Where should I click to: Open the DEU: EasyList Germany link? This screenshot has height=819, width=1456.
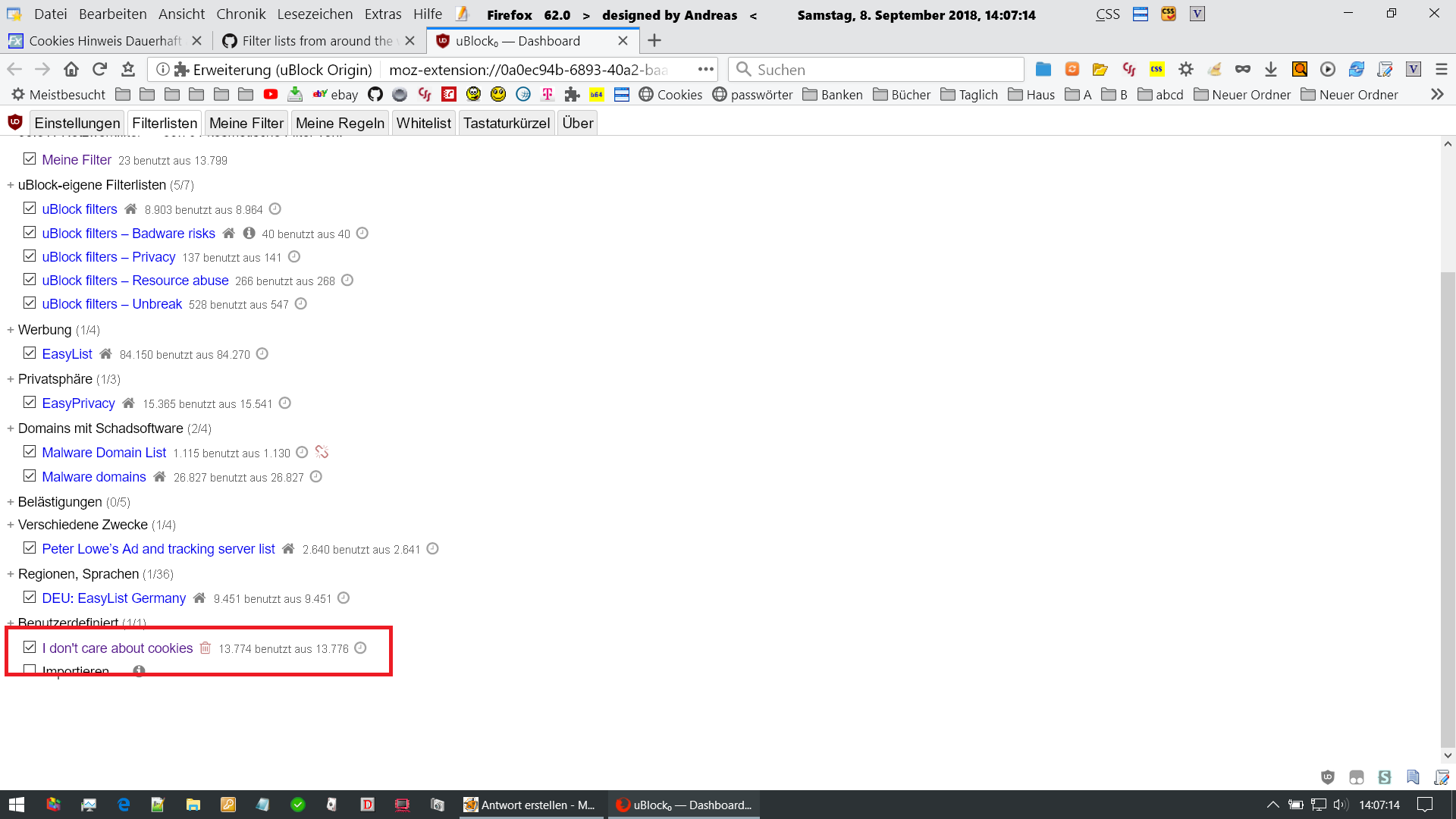click(x=114, y=598)
